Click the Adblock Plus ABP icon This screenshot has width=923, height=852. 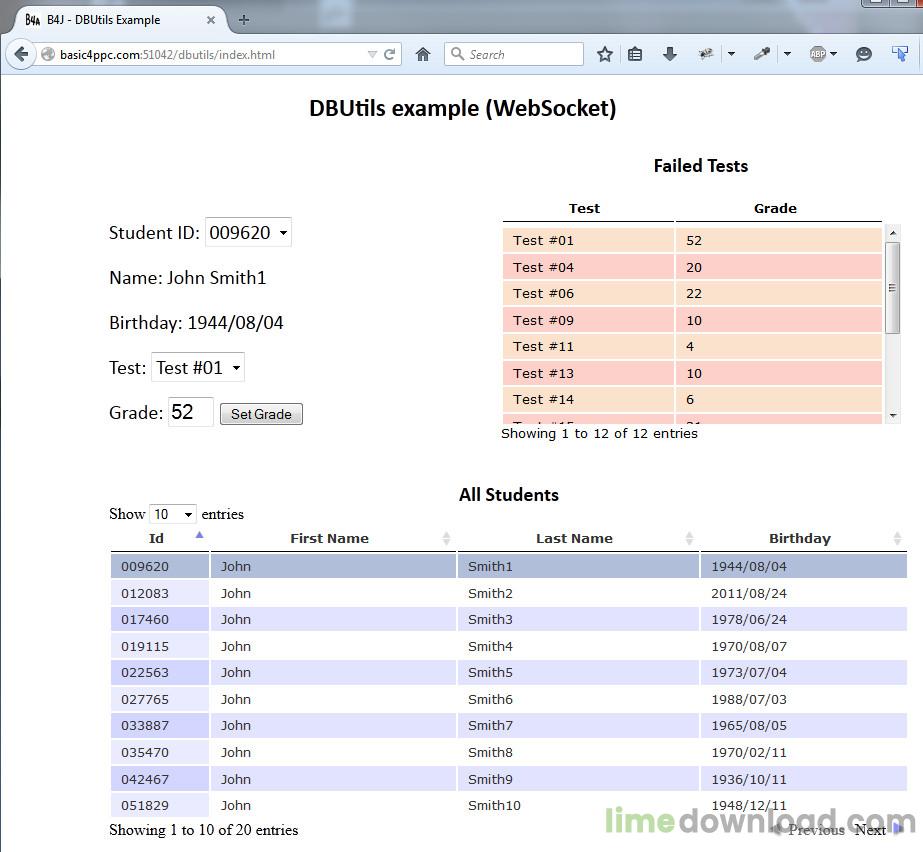[x=817, y=55]
